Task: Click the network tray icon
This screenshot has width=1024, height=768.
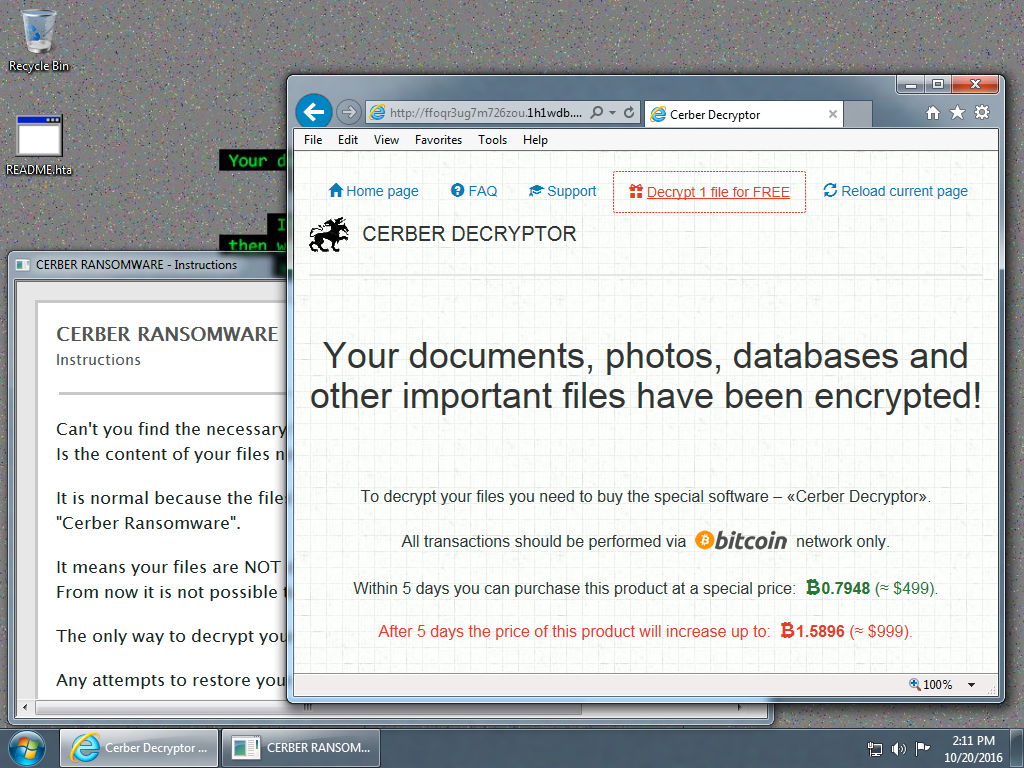Action: [x=874, y=749]
